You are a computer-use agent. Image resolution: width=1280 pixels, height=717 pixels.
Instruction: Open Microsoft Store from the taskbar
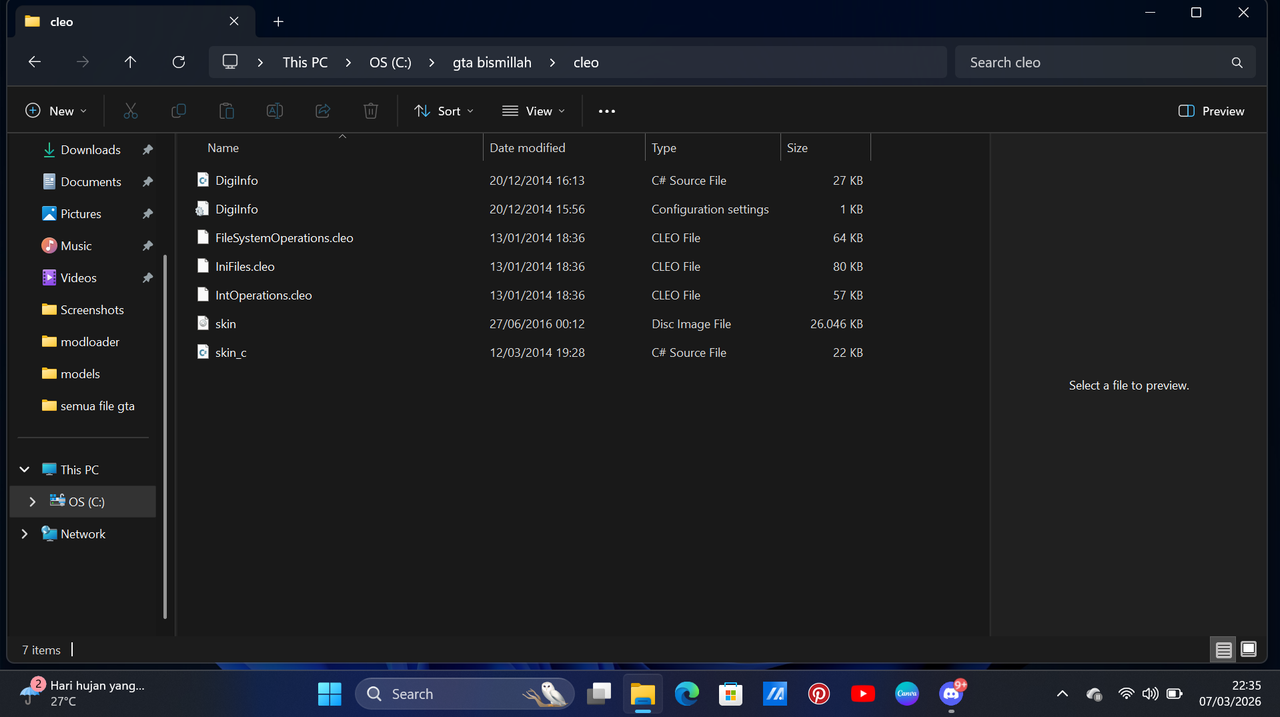pyautogui.click(x=731, y=693)
